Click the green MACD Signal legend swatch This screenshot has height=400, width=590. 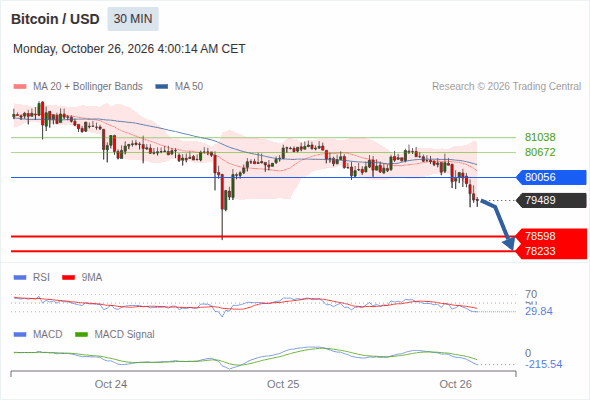[82, 335]
